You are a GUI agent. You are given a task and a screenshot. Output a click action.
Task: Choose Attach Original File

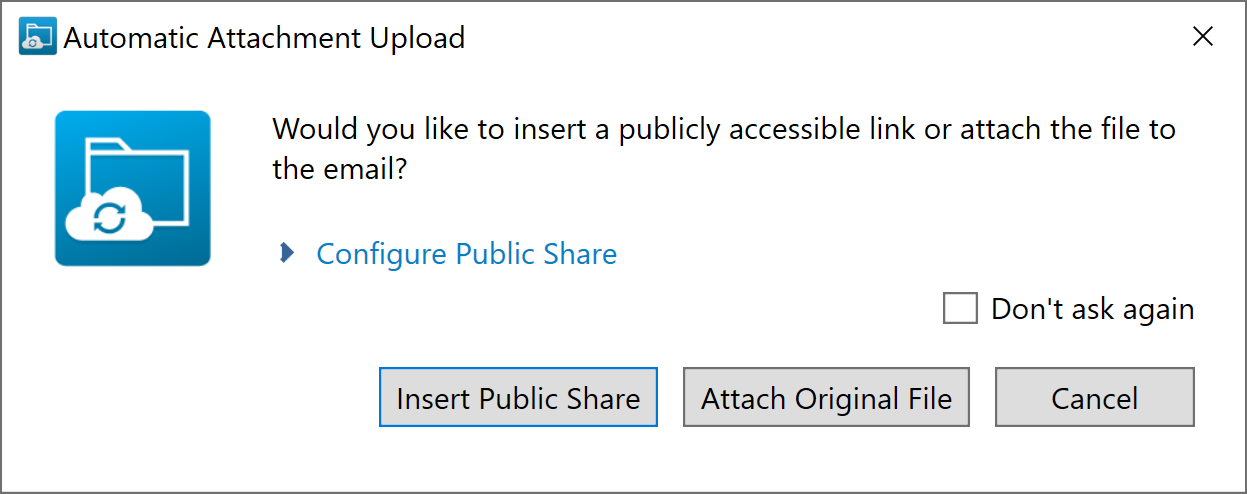pyautogui.click(x=826, y=398)
